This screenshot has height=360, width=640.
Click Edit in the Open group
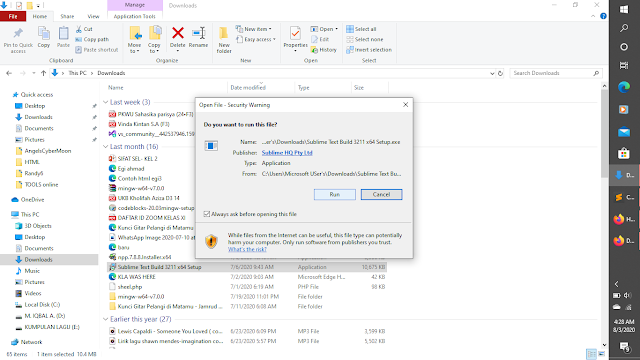coord(320,39)
